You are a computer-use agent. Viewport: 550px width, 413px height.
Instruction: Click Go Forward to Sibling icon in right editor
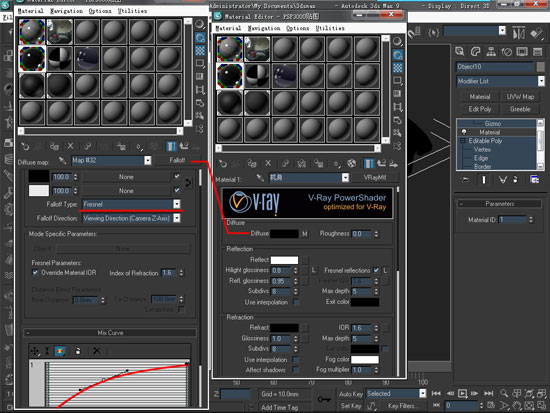point(394,164)
